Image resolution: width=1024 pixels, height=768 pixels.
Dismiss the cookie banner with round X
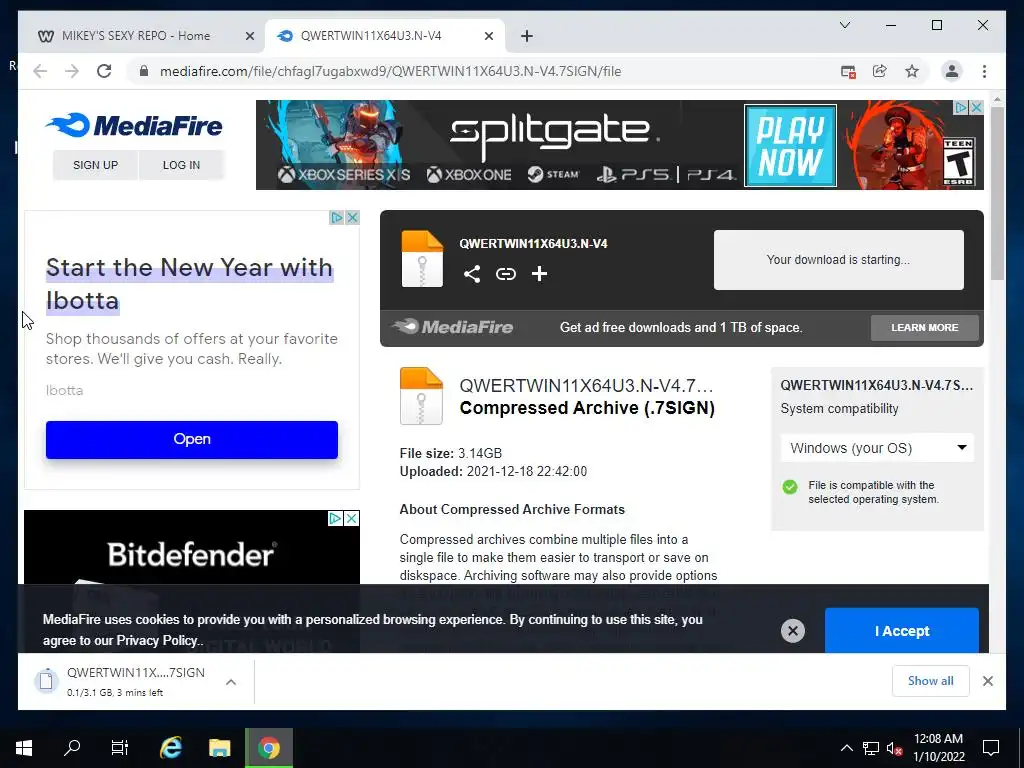(x=793, y=631)
